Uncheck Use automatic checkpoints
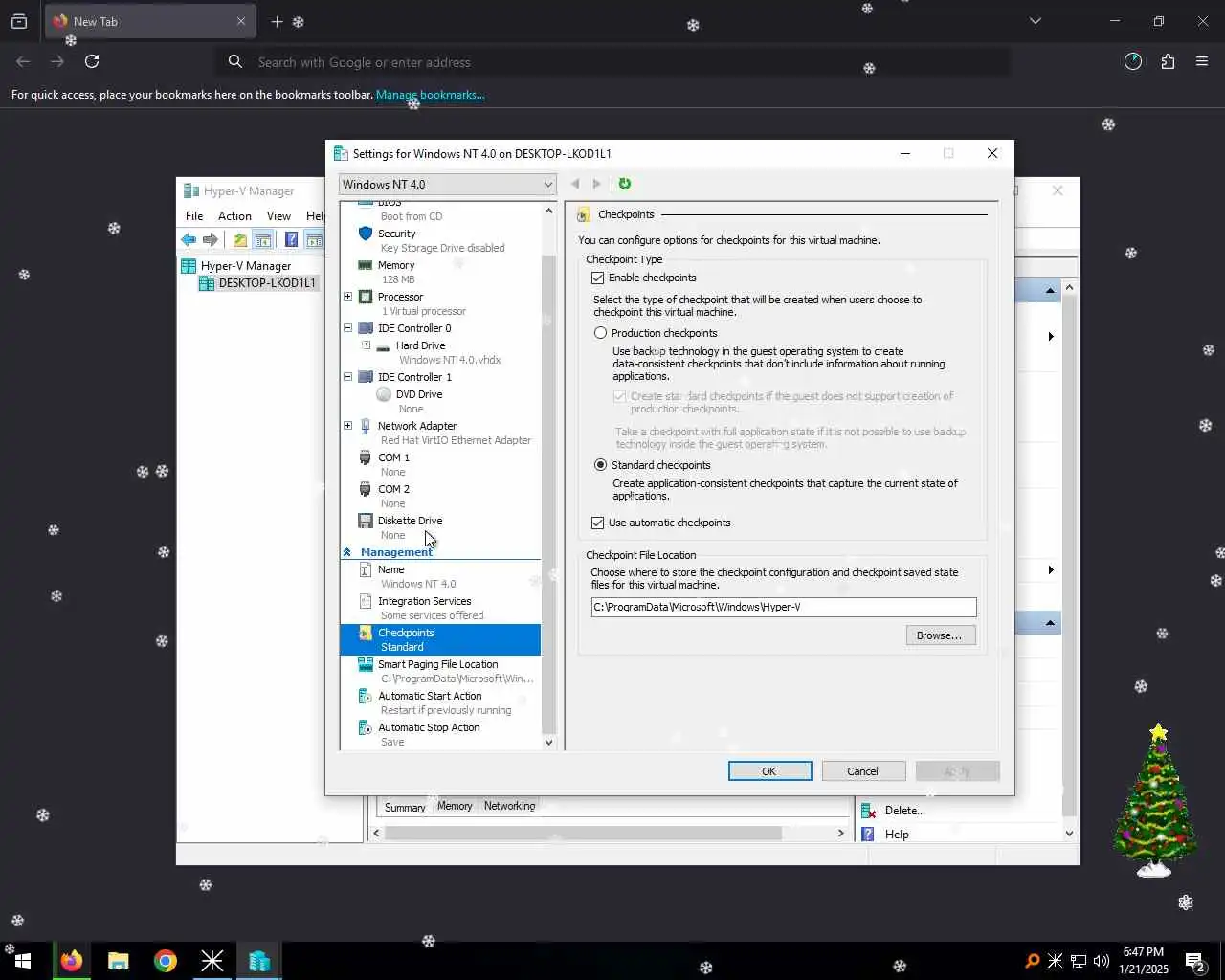Image resolution: width=1225 pixels, height=980 pixels. 598,523
